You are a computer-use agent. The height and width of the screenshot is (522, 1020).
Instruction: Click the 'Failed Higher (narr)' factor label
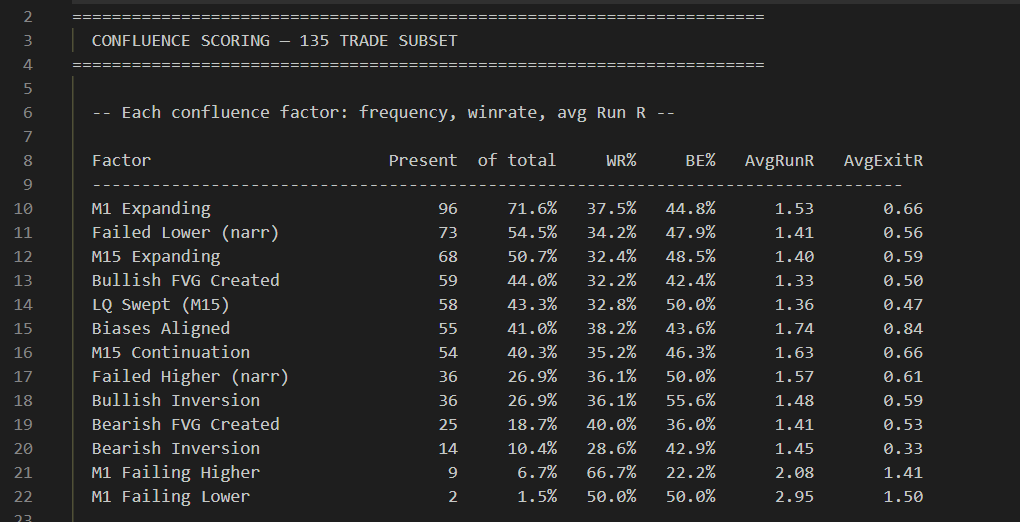[x=191, y=377]
